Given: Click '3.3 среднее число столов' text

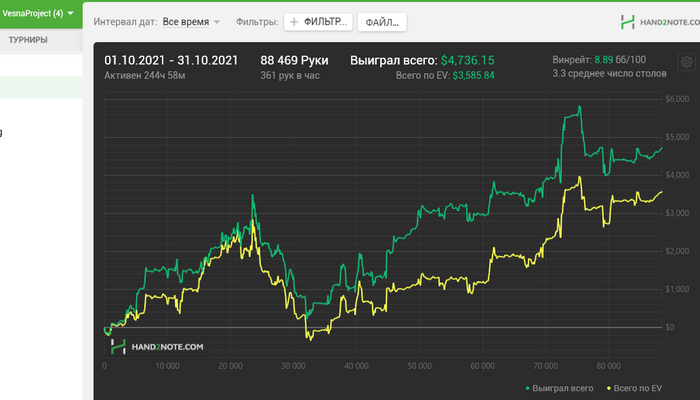Looking at the screenshot, I should click(609, 74).
